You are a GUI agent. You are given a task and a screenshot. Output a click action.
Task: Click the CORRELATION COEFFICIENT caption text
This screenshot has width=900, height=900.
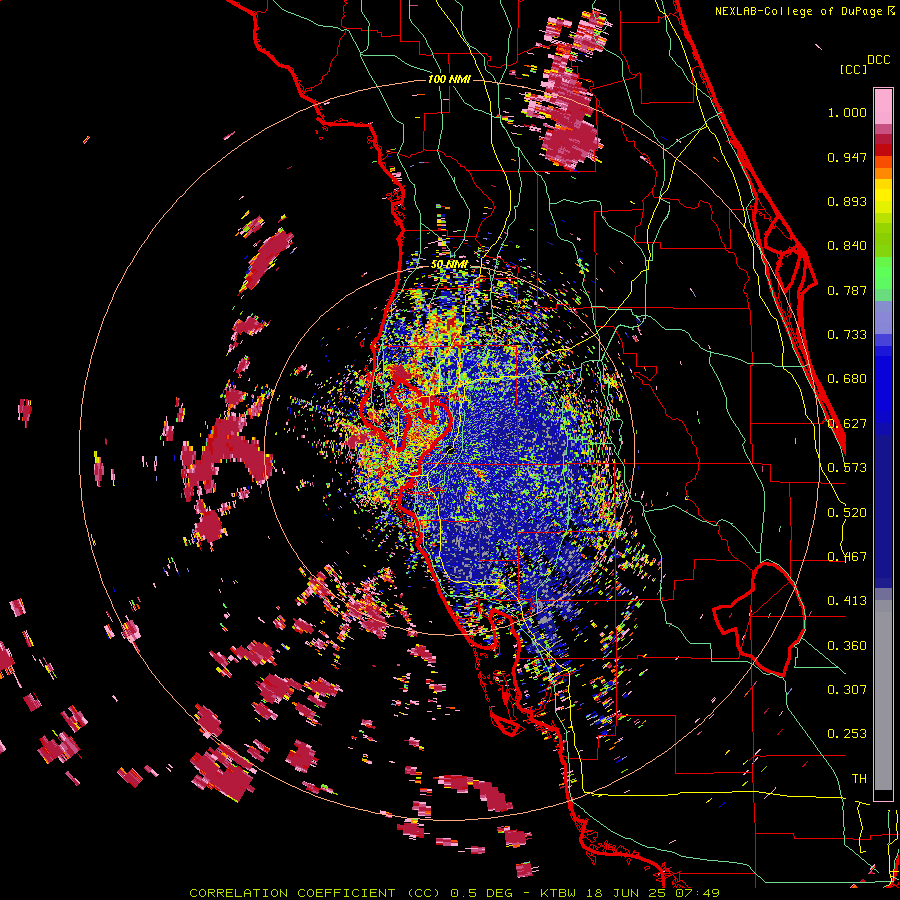tap(292, 893)
